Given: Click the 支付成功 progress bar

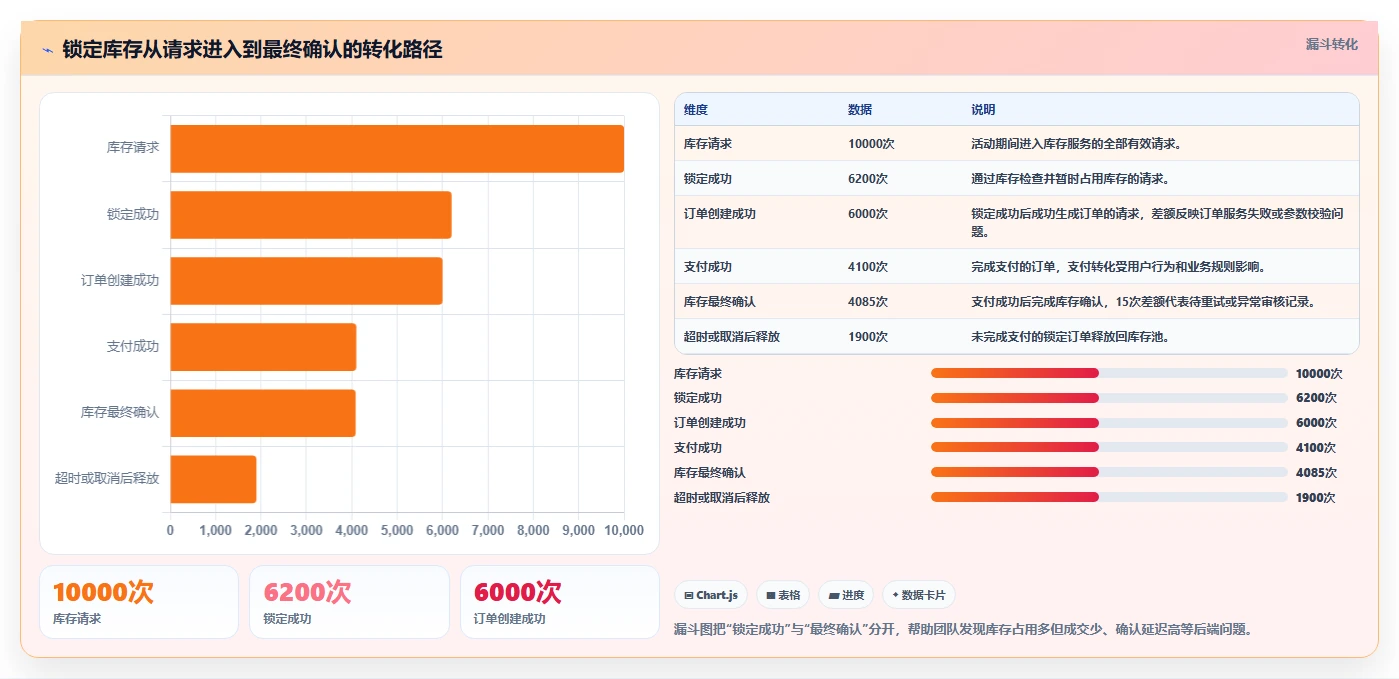Looking at the screenshot, I should [1109, 447].
